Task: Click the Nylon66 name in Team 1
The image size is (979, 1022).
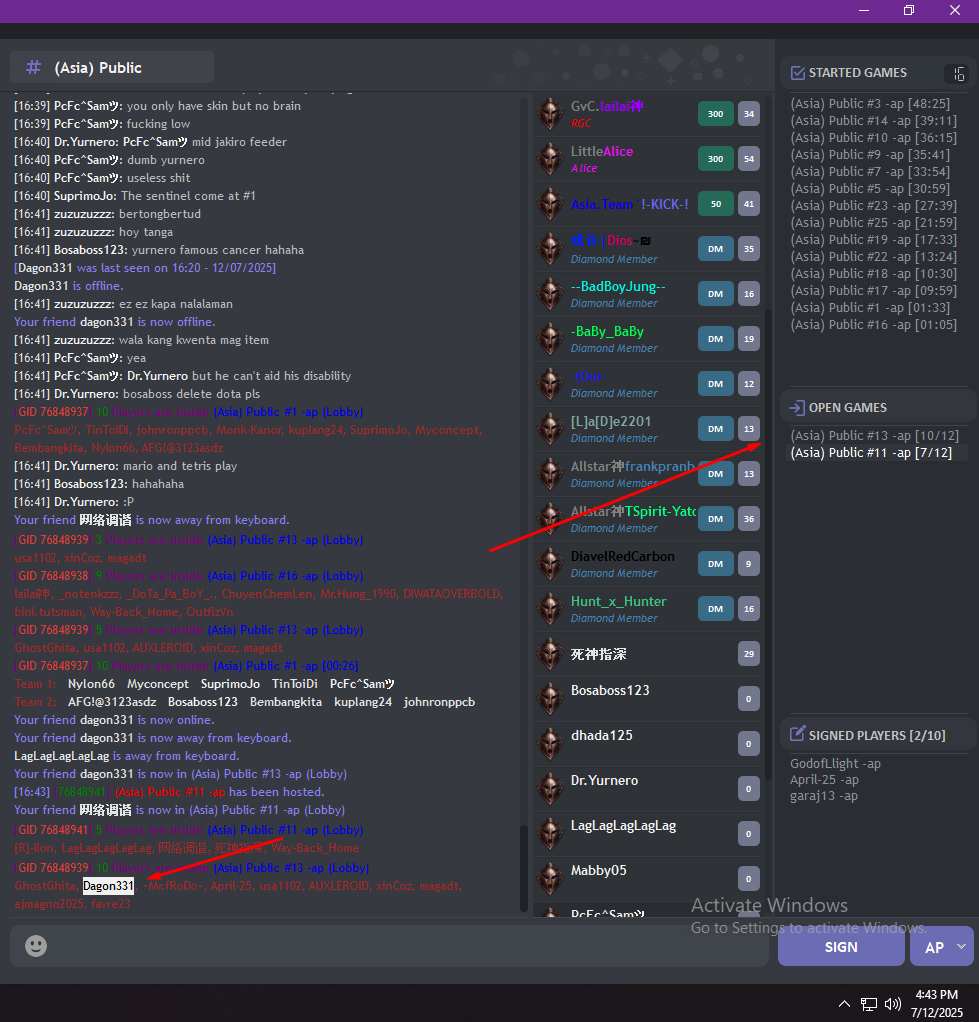Action: pos(91,684)
